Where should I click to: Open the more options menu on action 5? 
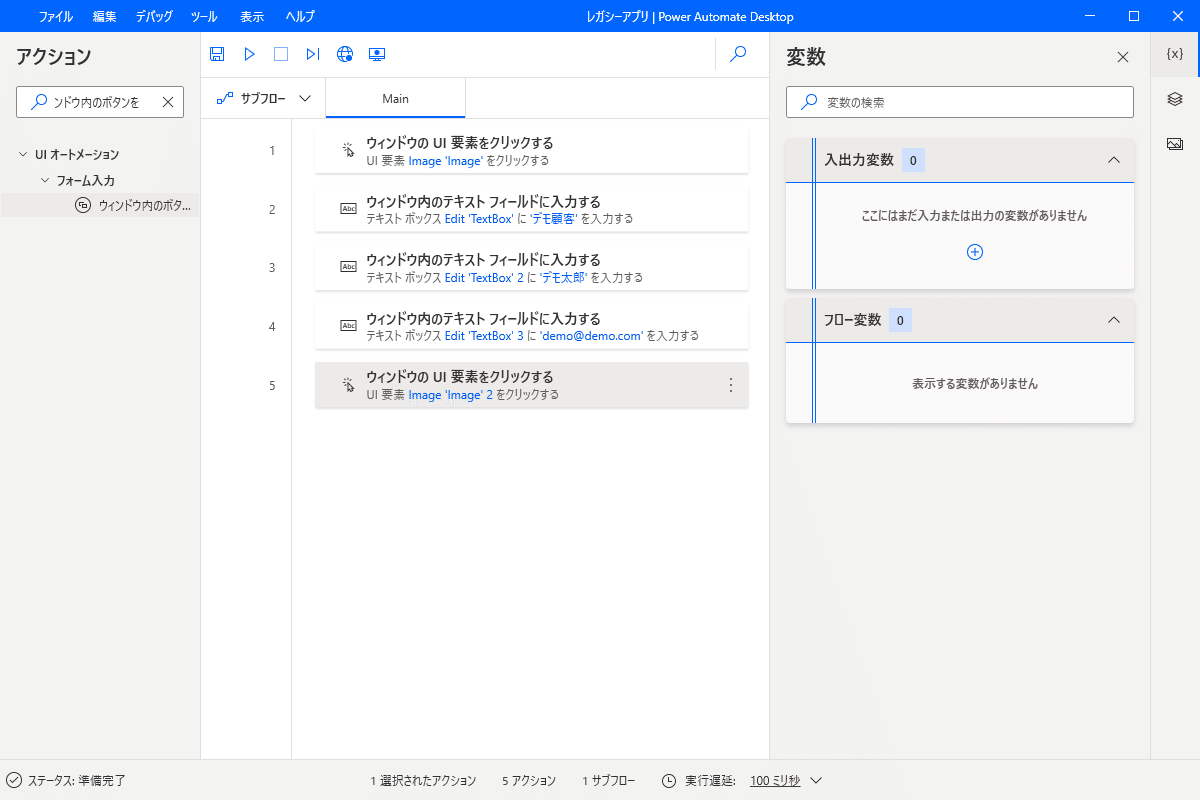click(x=730, y=385)
